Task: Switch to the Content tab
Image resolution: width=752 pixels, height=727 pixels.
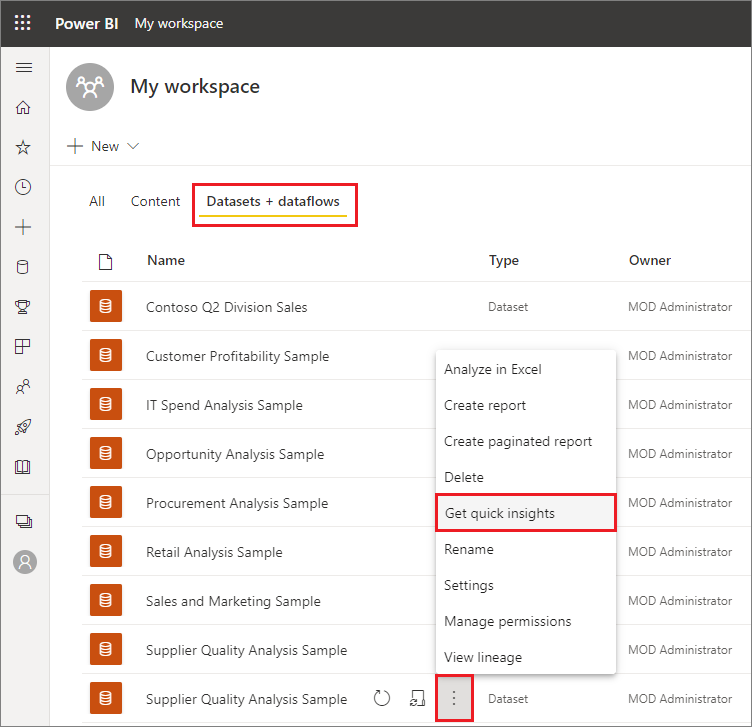Action: click(155, 201)
